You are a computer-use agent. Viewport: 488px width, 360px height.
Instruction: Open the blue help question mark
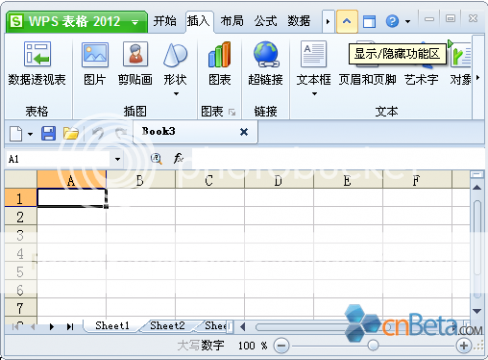(392, 22)
